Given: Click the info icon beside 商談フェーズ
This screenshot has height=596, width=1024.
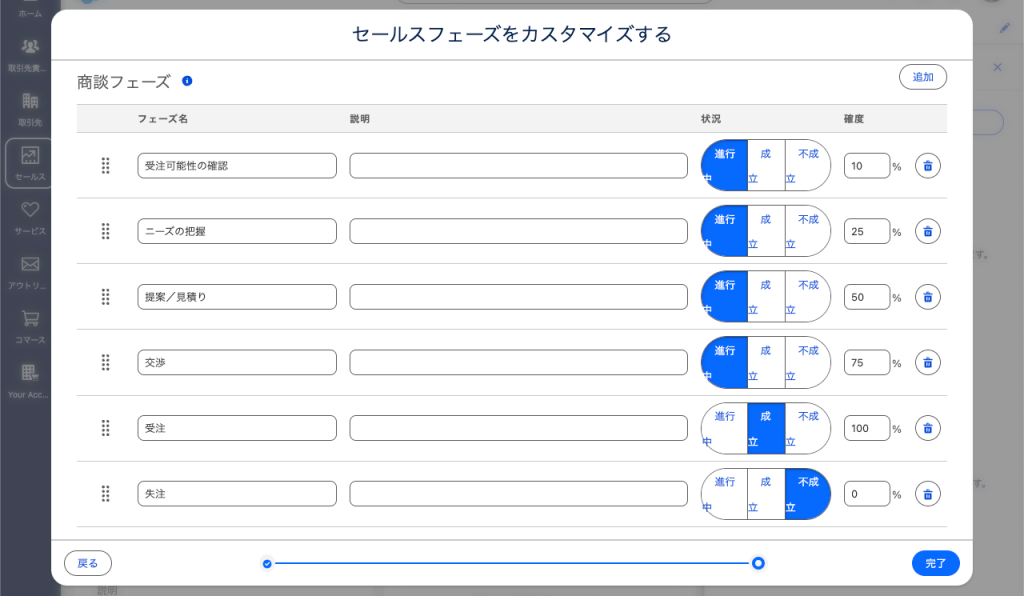Looking at the screenshot, I should tap(187, 81).
